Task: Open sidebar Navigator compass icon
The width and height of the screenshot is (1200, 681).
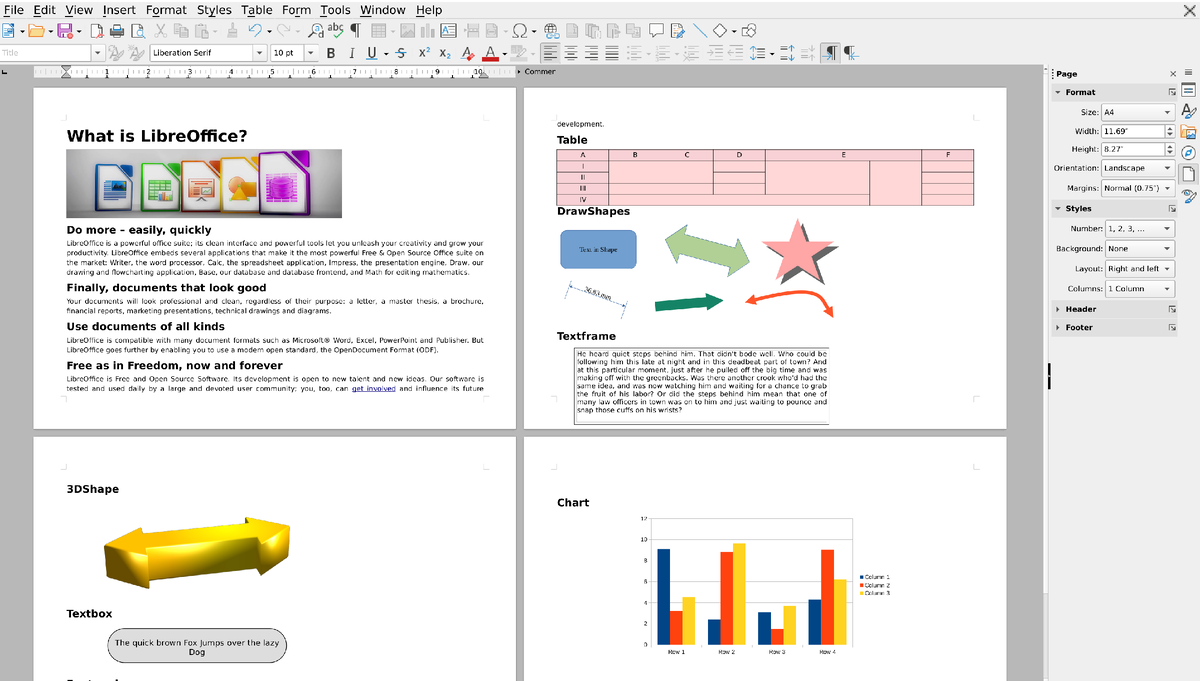Action: (1189, 153)
